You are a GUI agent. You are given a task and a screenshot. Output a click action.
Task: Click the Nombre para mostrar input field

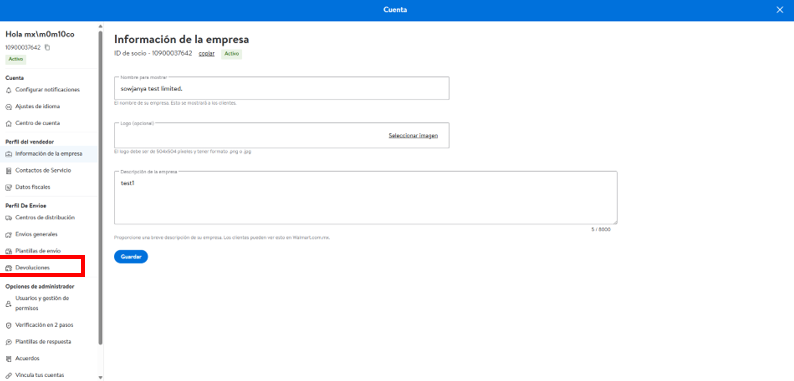(x=282, y=88)
